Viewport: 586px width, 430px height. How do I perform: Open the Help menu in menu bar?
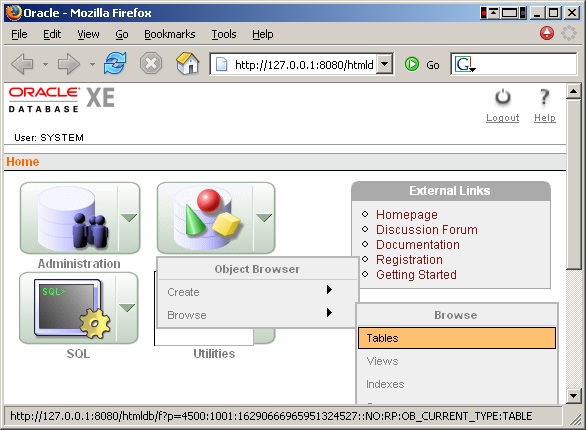pyautogui.click(x=263, y=34)
